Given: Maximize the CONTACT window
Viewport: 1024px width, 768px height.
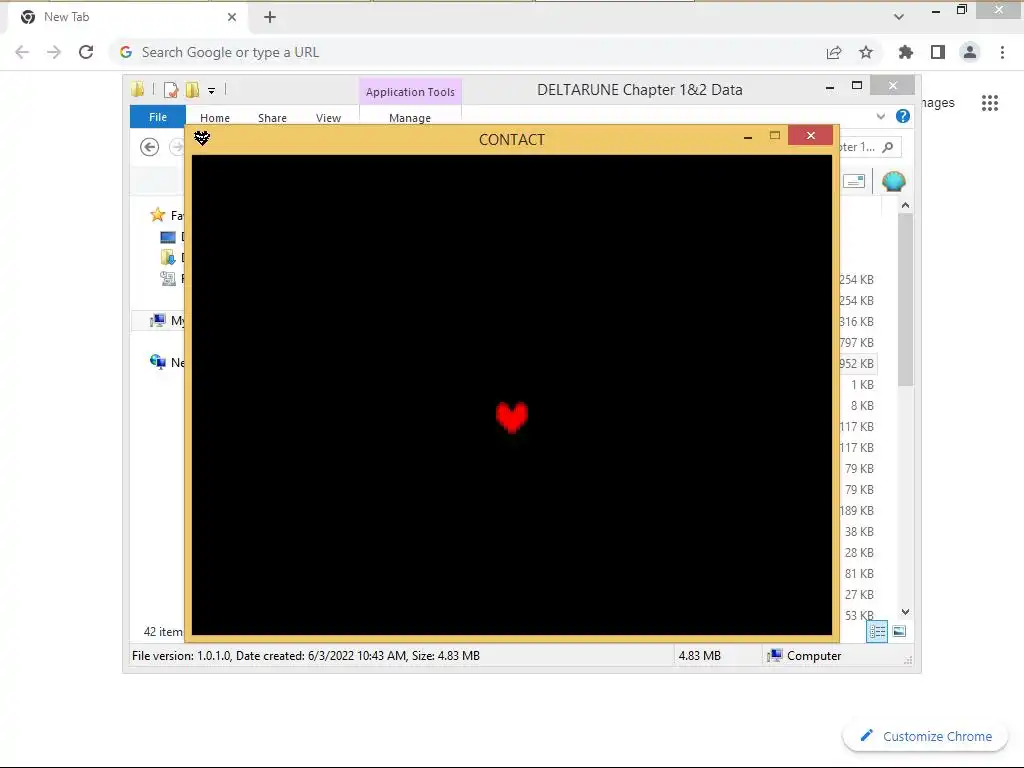Looking at the screenshot, I should point(775,136).
